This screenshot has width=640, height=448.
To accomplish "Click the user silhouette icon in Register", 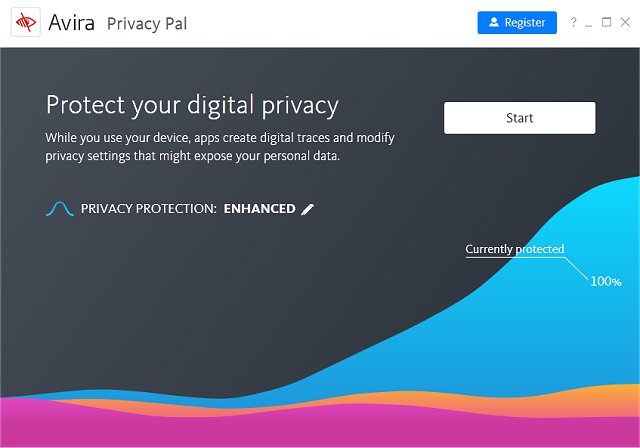I will pos(494,22).
